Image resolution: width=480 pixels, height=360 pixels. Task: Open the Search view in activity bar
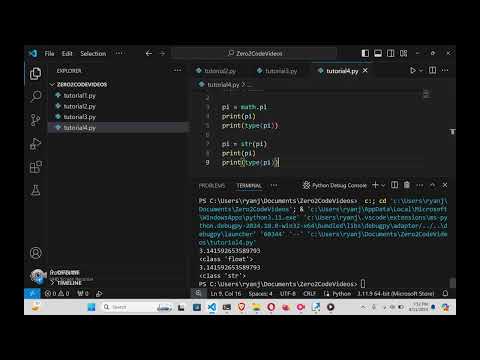(x=35, y=97)
